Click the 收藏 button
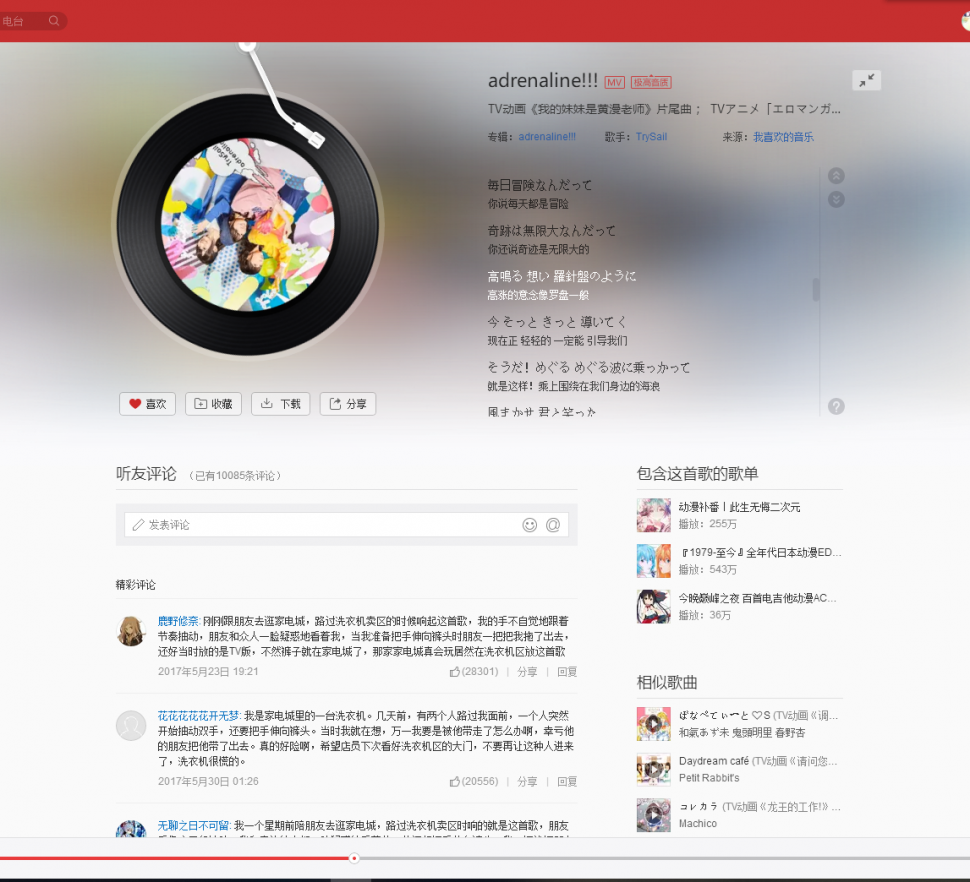970x882 pixels. tap(213, 404)
